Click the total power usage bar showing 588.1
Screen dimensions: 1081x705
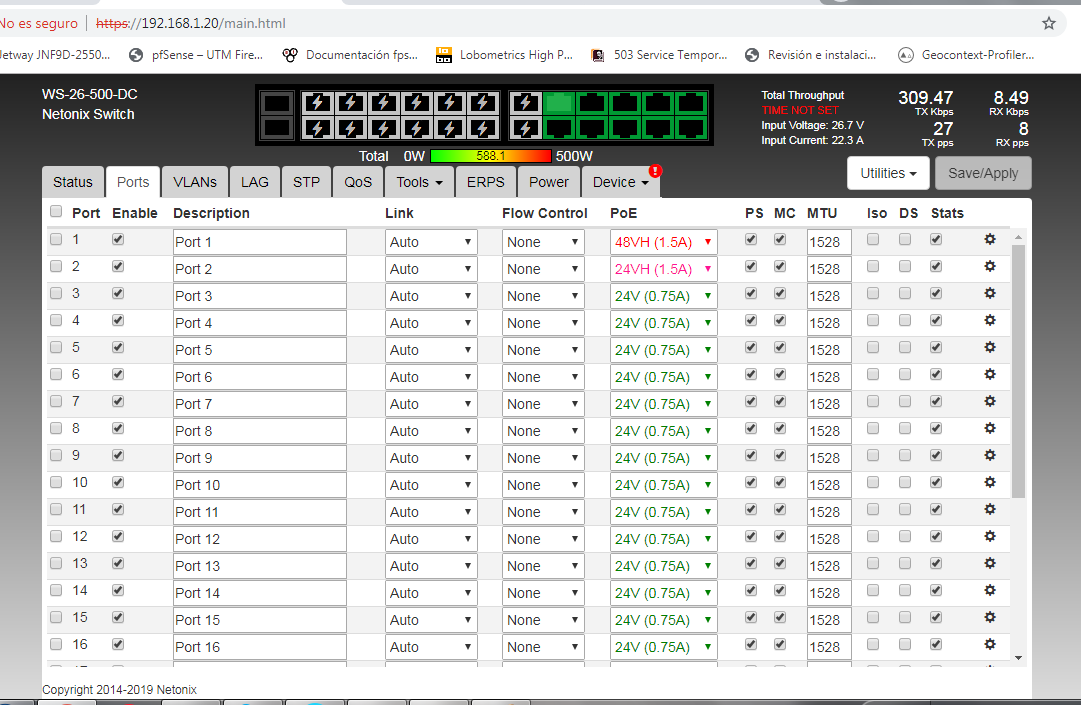pos(490,156)
